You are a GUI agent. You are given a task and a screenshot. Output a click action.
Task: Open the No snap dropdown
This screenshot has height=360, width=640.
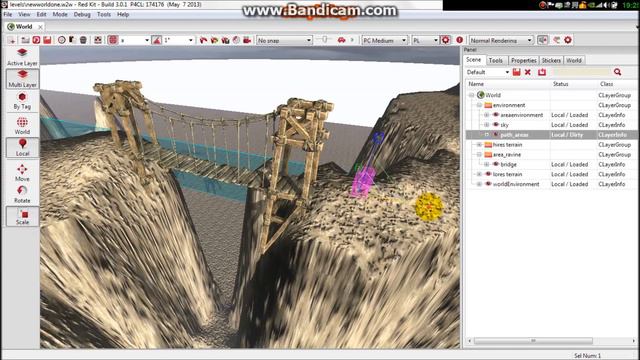point(284,40)
